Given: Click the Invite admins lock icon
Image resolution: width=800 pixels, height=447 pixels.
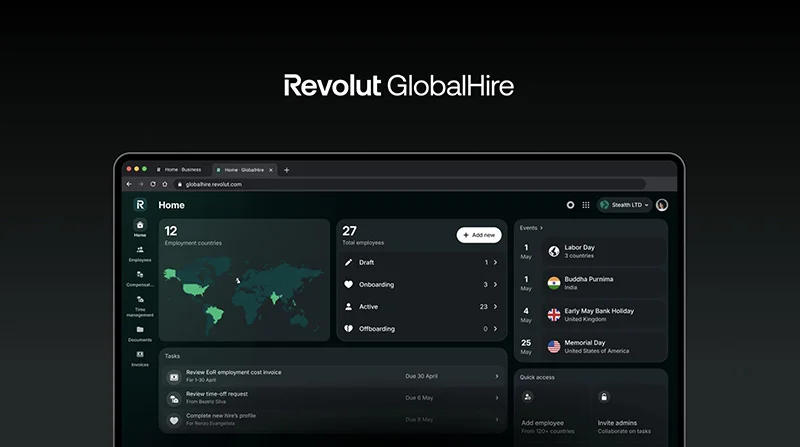Looking at the screenshot, I should pyautogui.click(x=604, y=396).
